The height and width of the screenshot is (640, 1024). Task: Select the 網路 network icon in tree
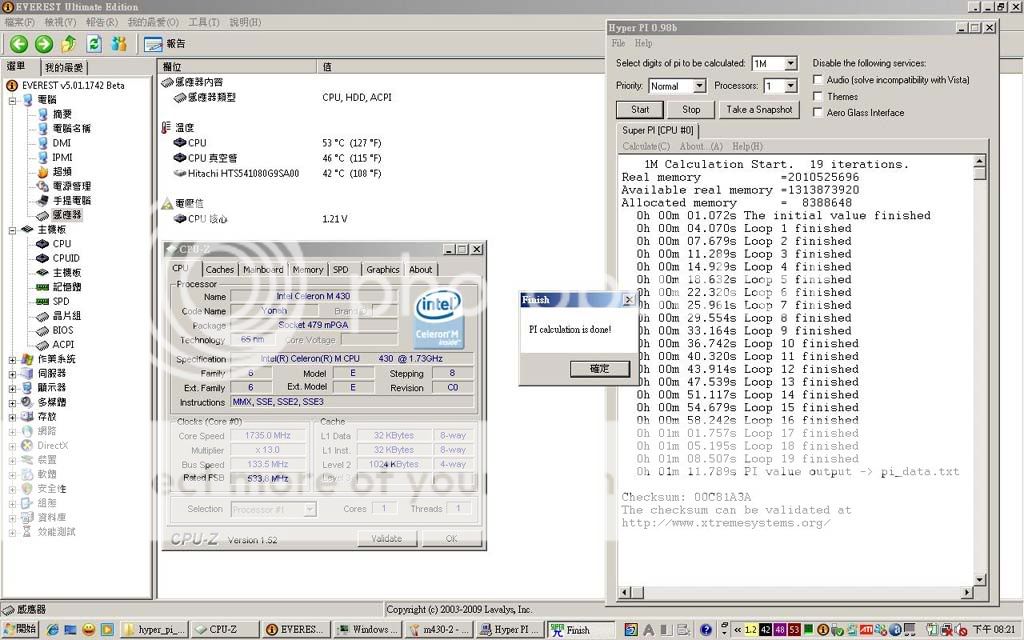point(27,431)
